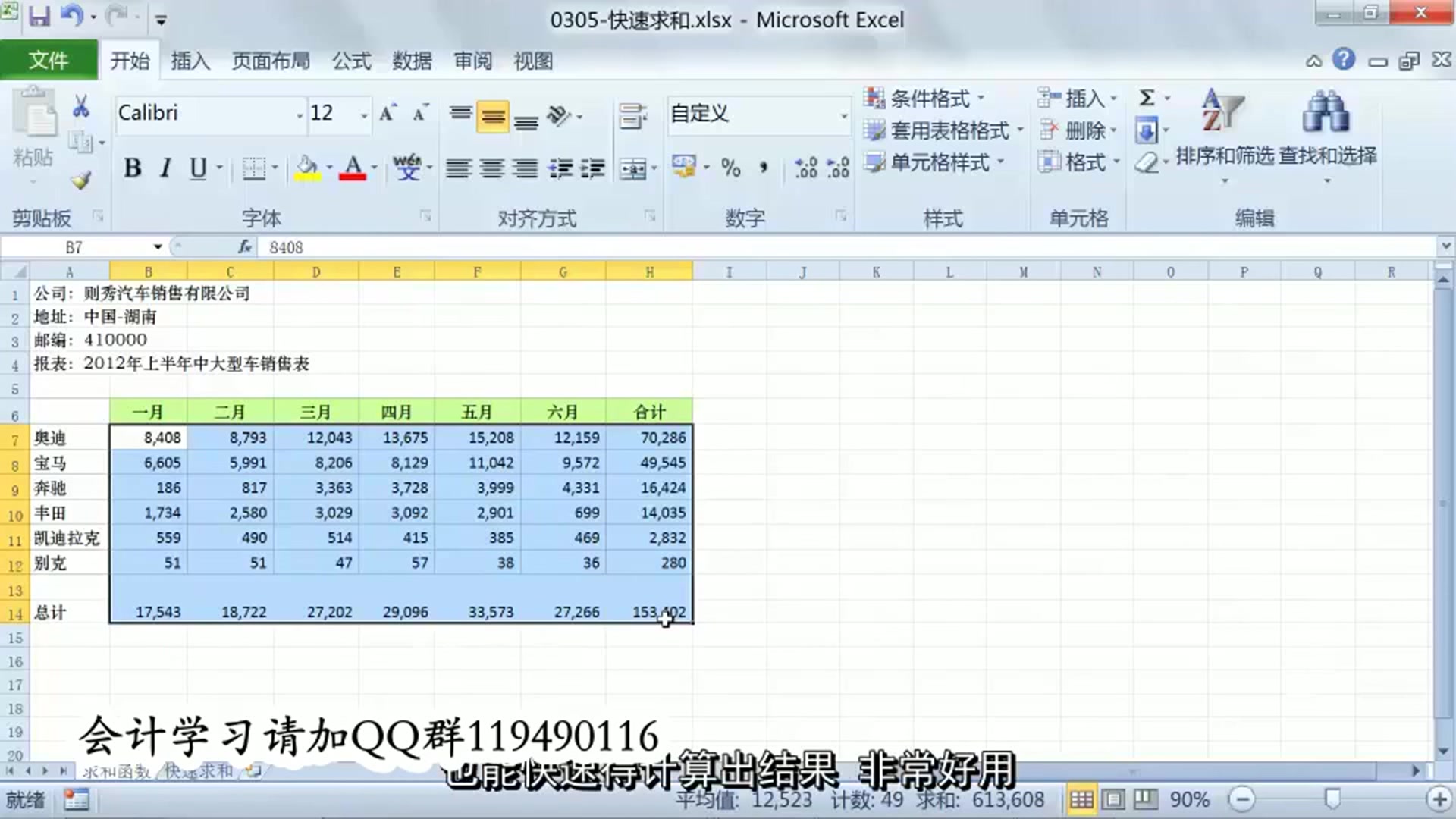1456x819 pixels.
Task: Click the Cut scissors icon
Action: tap(80, 106)
